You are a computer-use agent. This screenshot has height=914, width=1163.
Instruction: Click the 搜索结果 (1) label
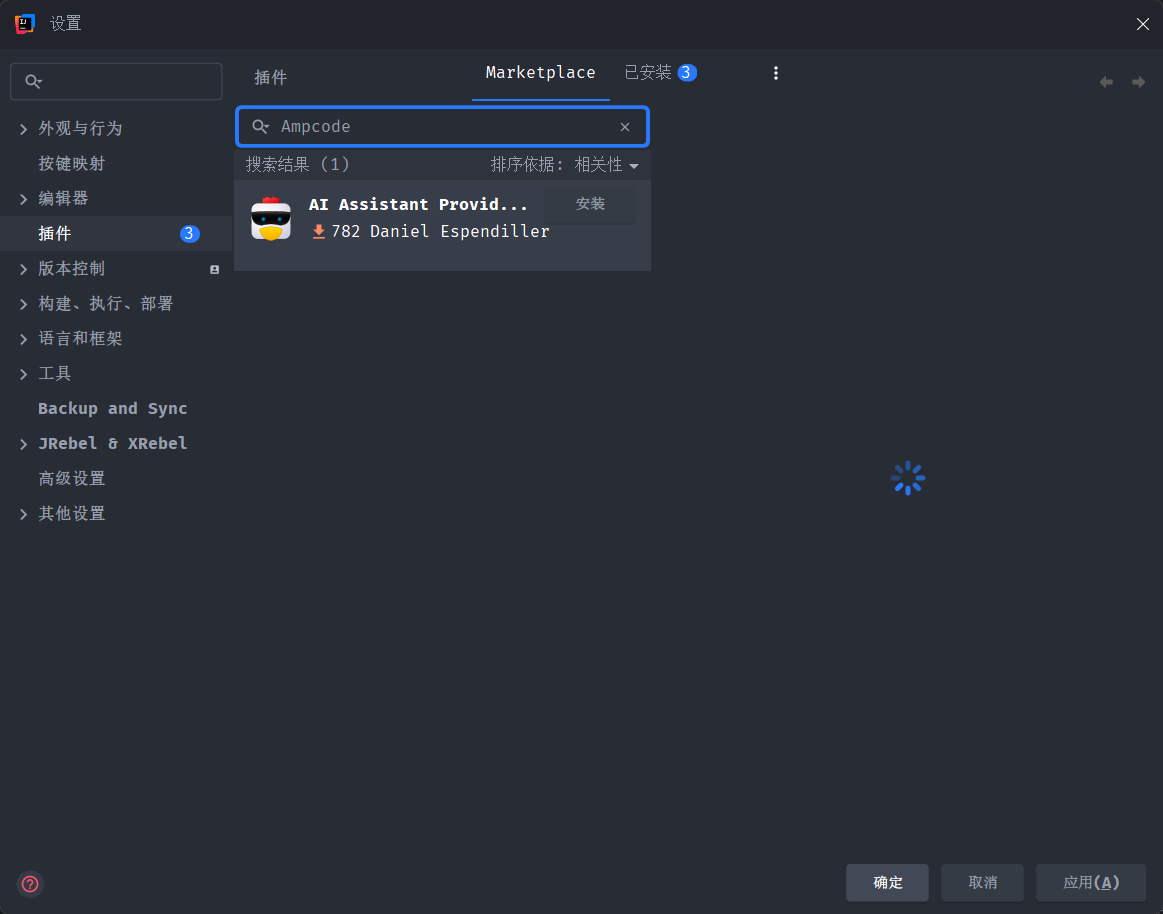click(x=297, y=165)
